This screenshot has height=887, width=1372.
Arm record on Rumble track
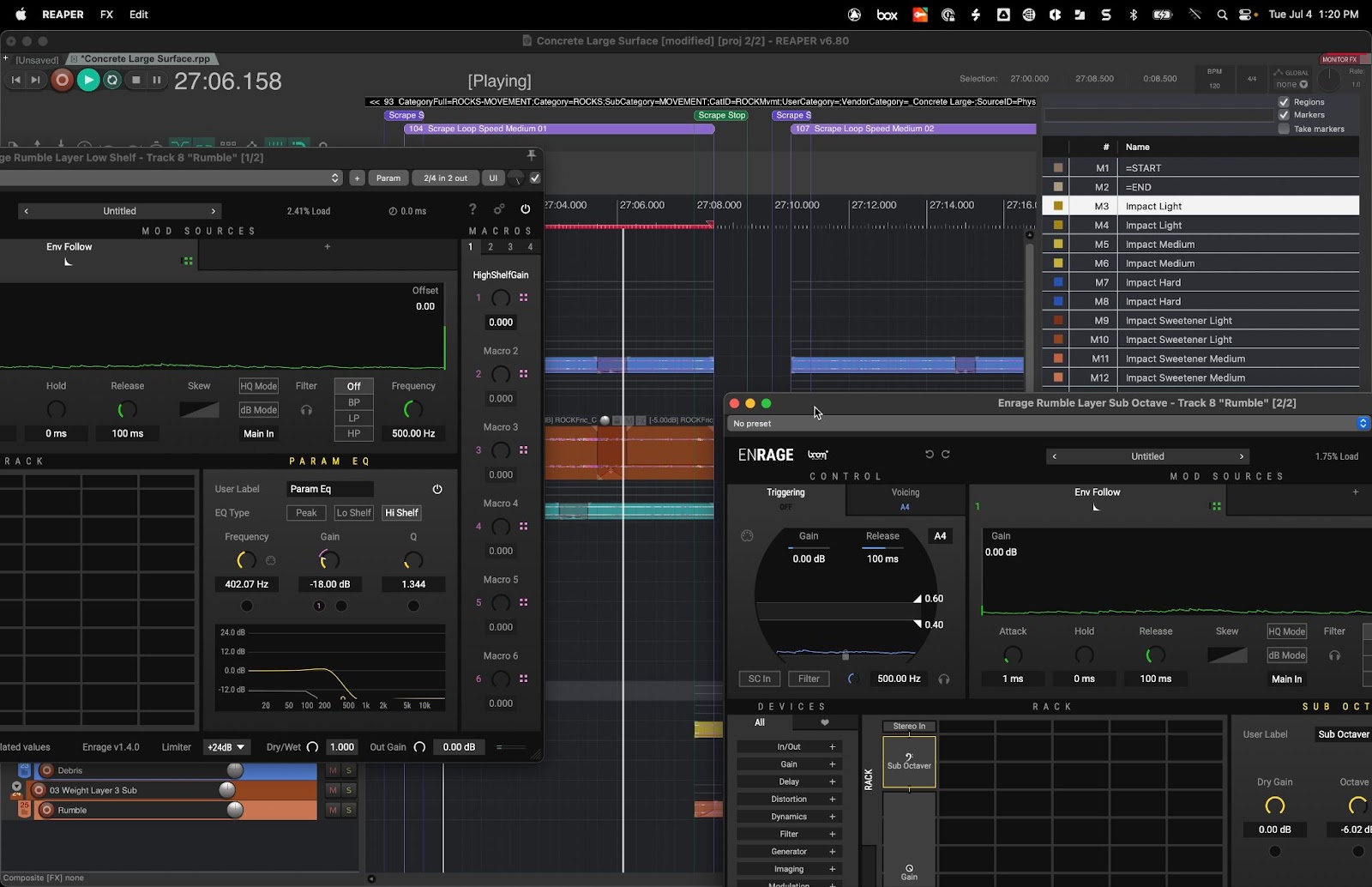(46, 810)
